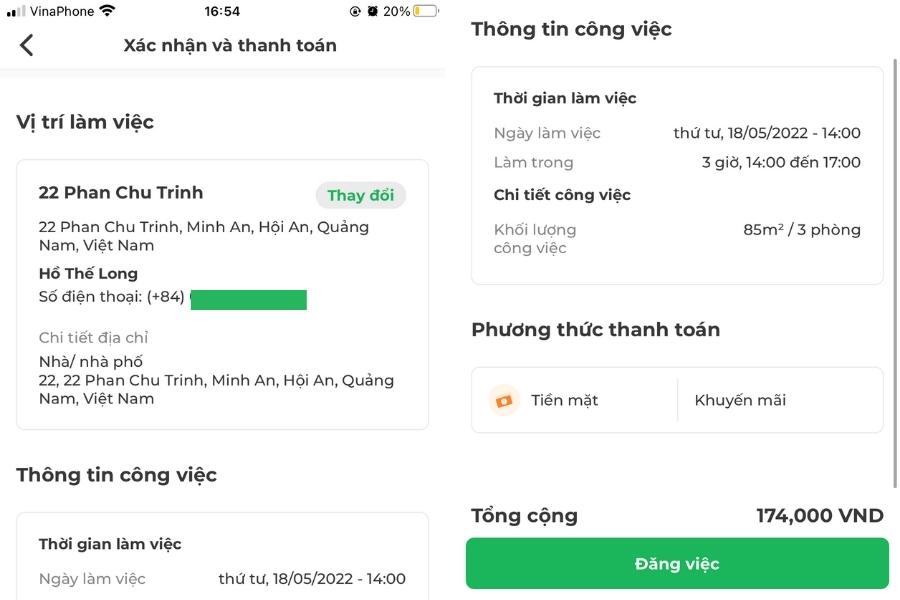Tap the status bar clock 16:54
Viewport: 900px width, 600px height.
pos(222,11)
